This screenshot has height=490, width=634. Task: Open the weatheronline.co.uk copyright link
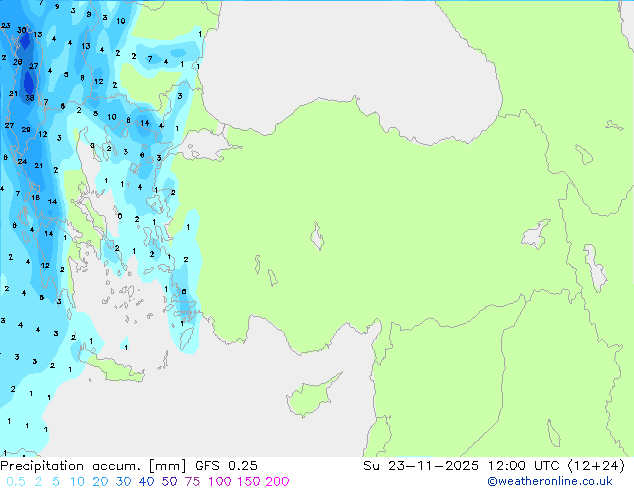[x=550, y=482]
